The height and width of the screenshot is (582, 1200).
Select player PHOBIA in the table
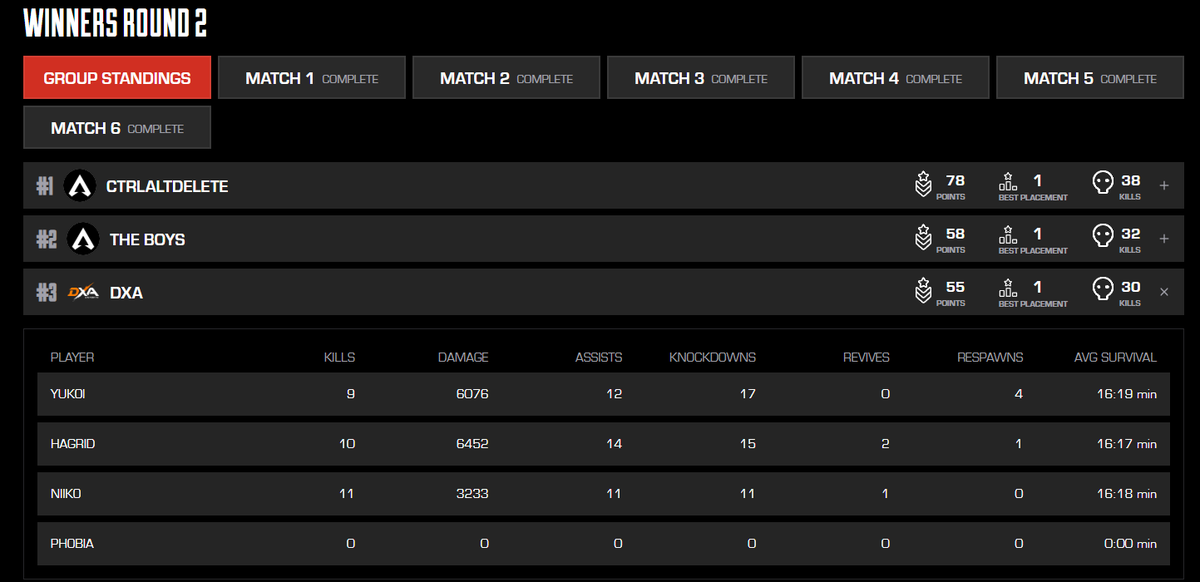[72, 543]
